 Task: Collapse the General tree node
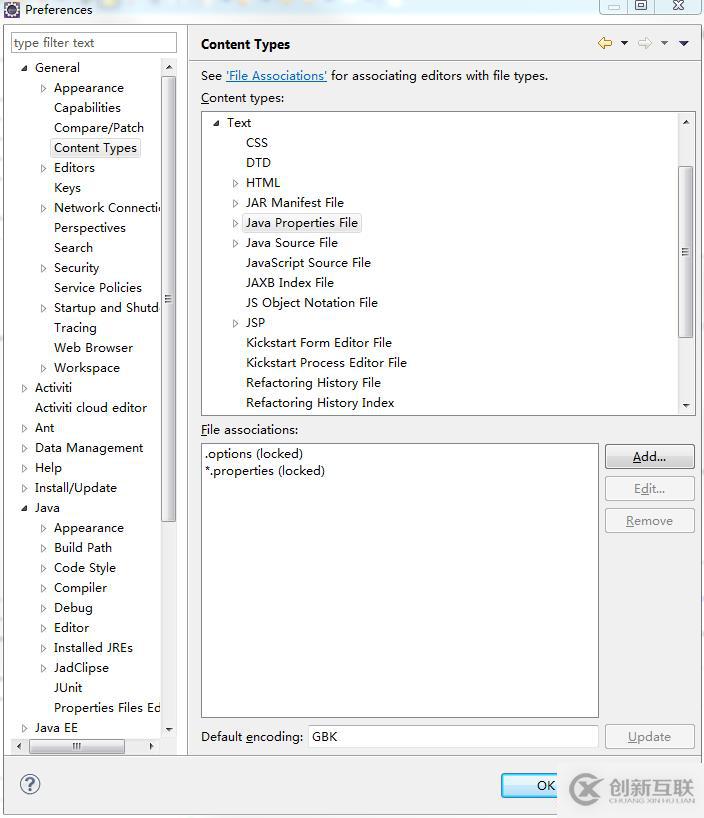click(x=24, y=68)
